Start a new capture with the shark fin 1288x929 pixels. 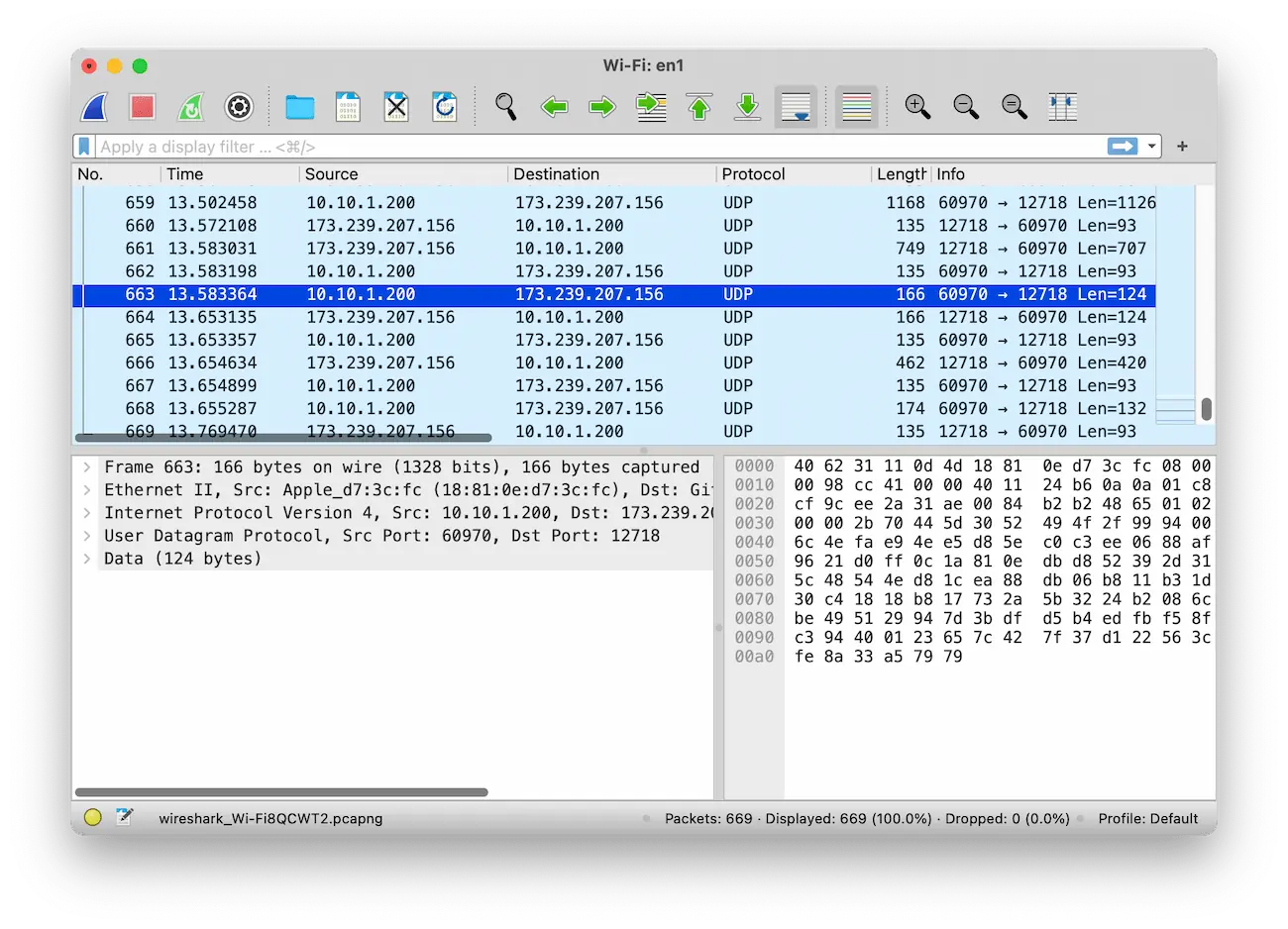tap(93, 107)
